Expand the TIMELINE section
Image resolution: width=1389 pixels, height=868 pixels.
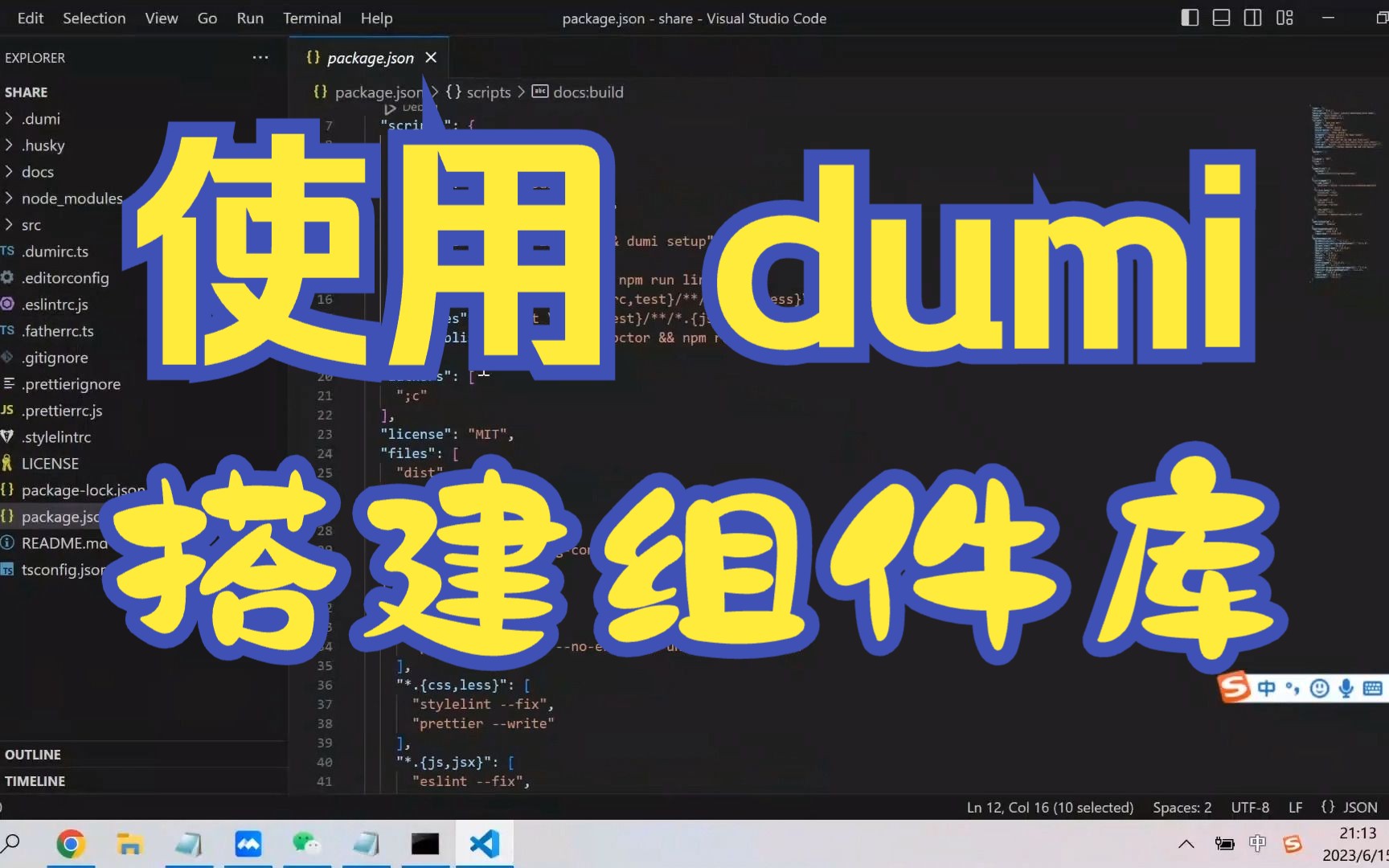35,780
